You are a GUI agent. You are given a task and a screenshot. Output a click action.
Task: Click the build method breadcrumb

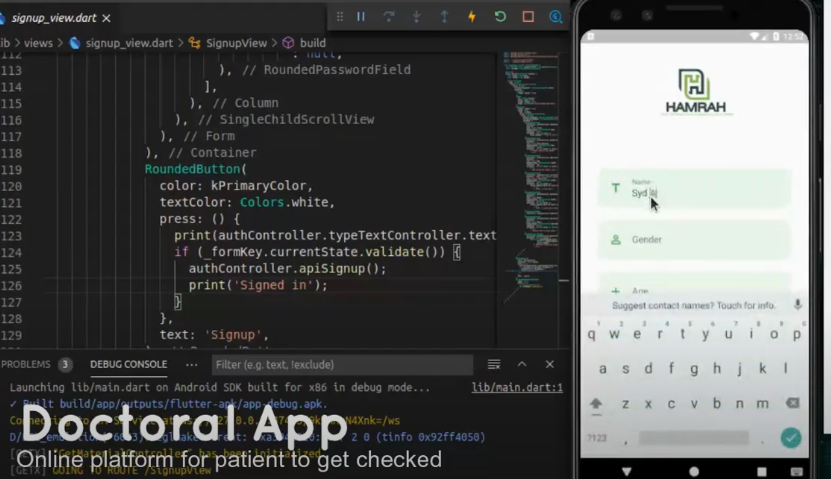pos(313,43)
